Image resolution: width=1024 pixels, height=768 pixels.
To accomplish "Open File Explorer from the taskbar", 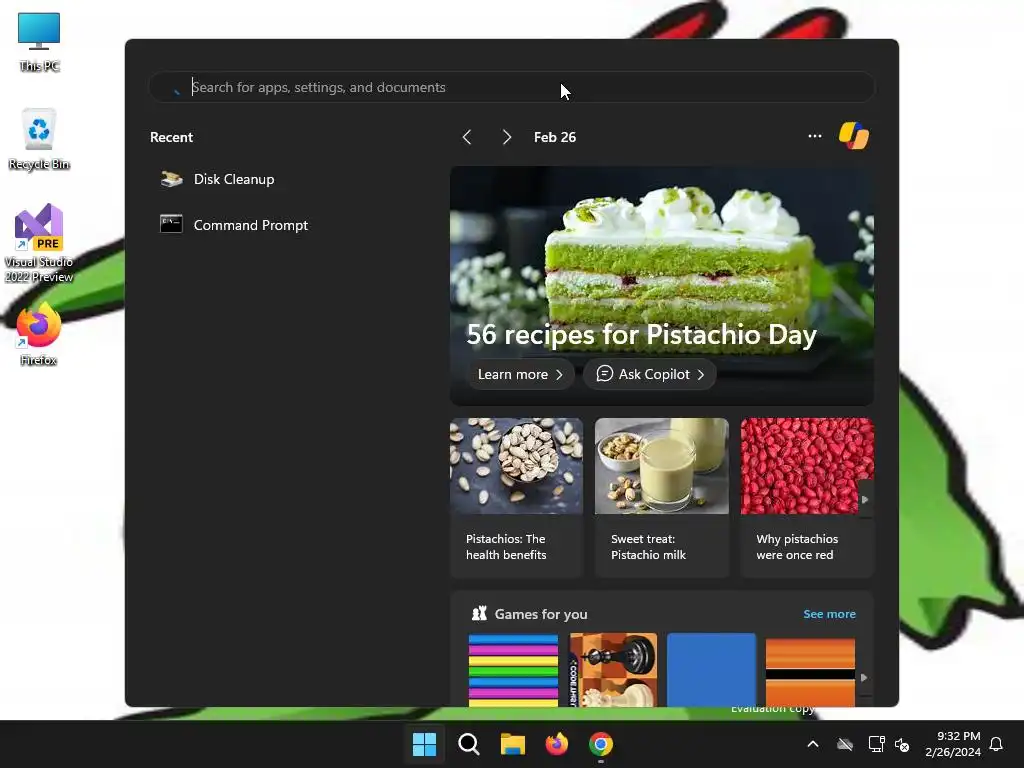I will point(513,744).
